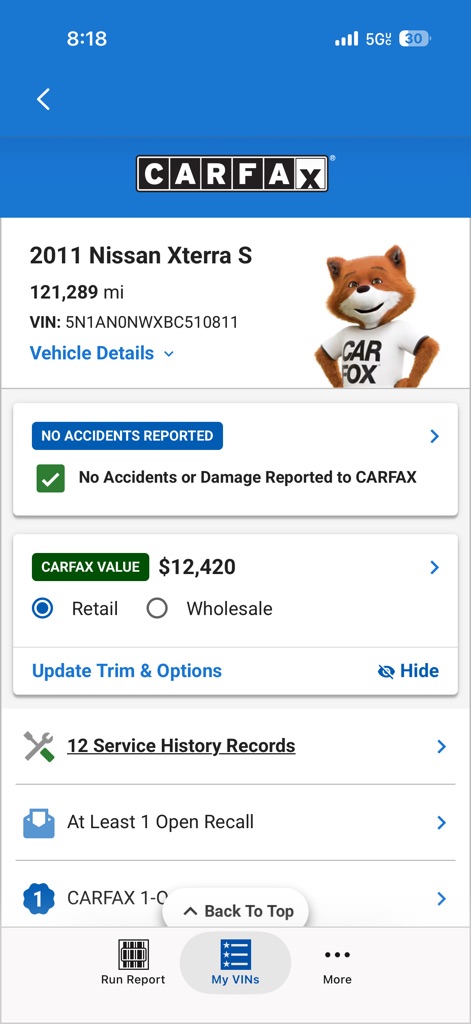Tap the CARFAX logo

233,173
